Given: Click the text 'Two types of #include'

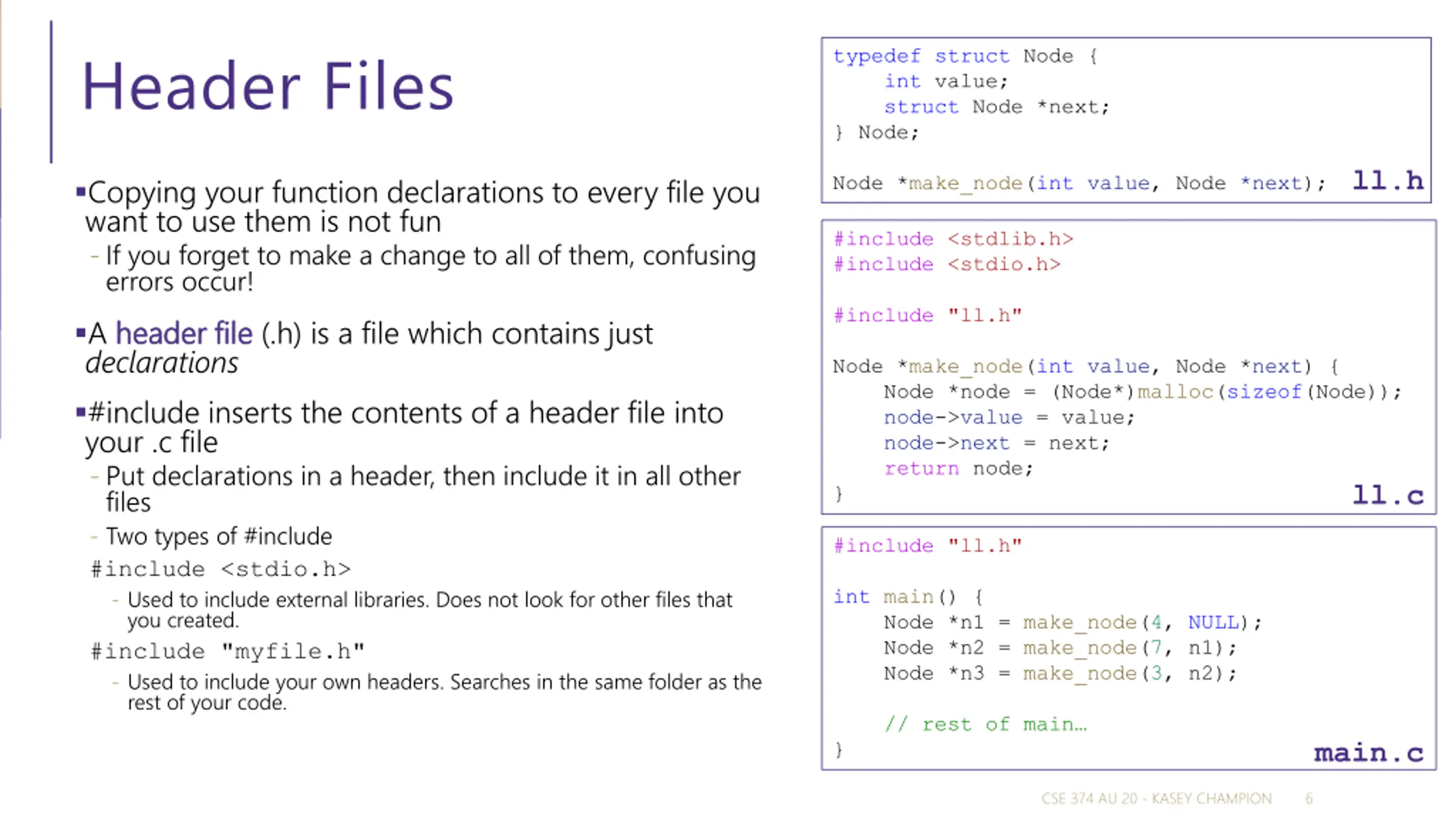Looking at the screenshot, I should click(219, 536).
